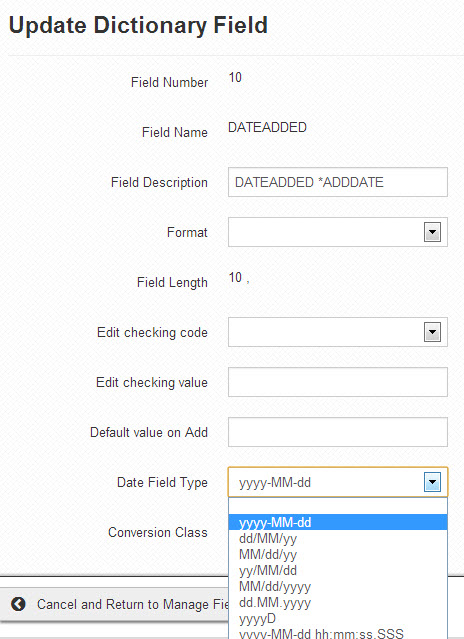Focus the Edit checking value field

[x=338, y=382]
